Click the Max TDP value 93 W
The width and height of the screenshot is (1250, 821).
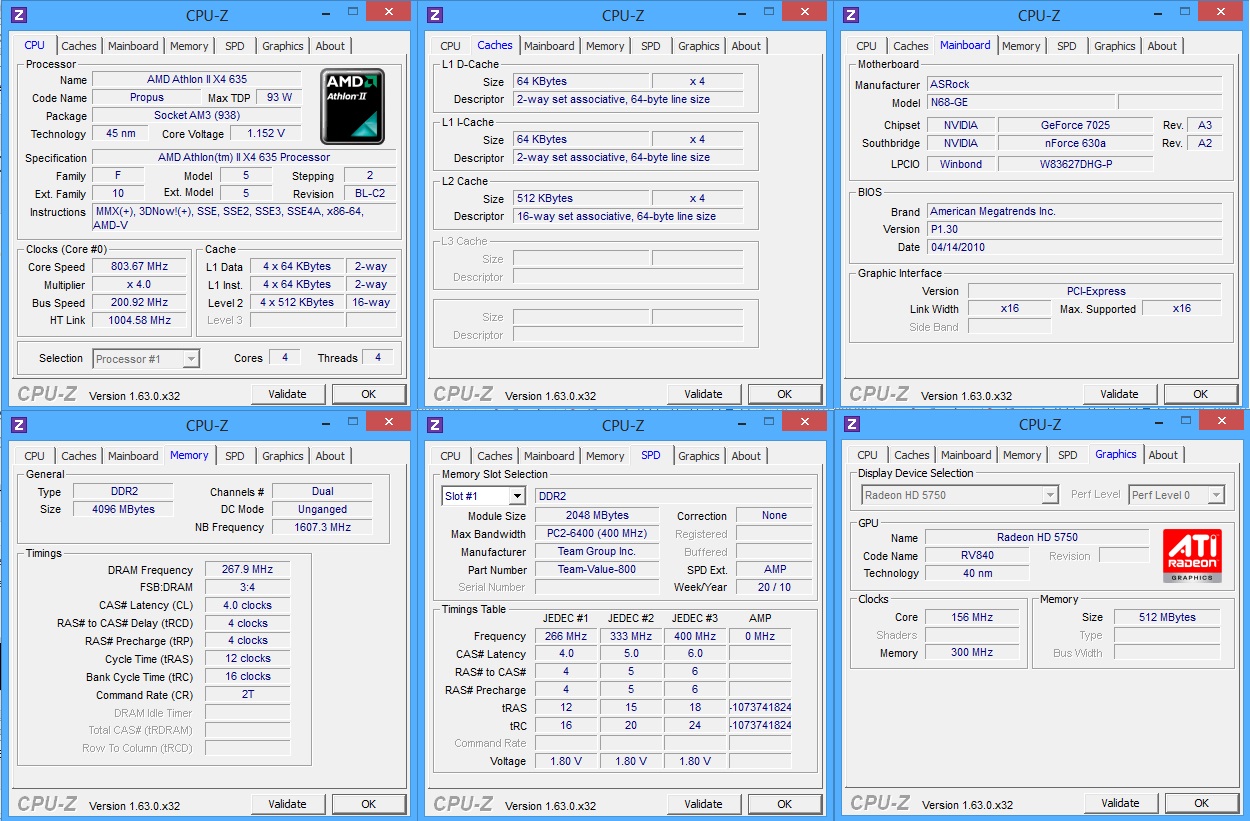tap(280, 98)
